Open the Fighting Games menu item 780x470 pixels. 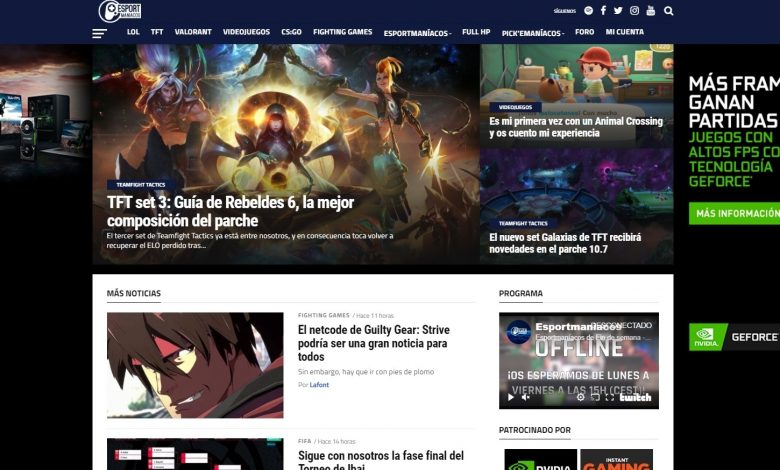(342, 32)
